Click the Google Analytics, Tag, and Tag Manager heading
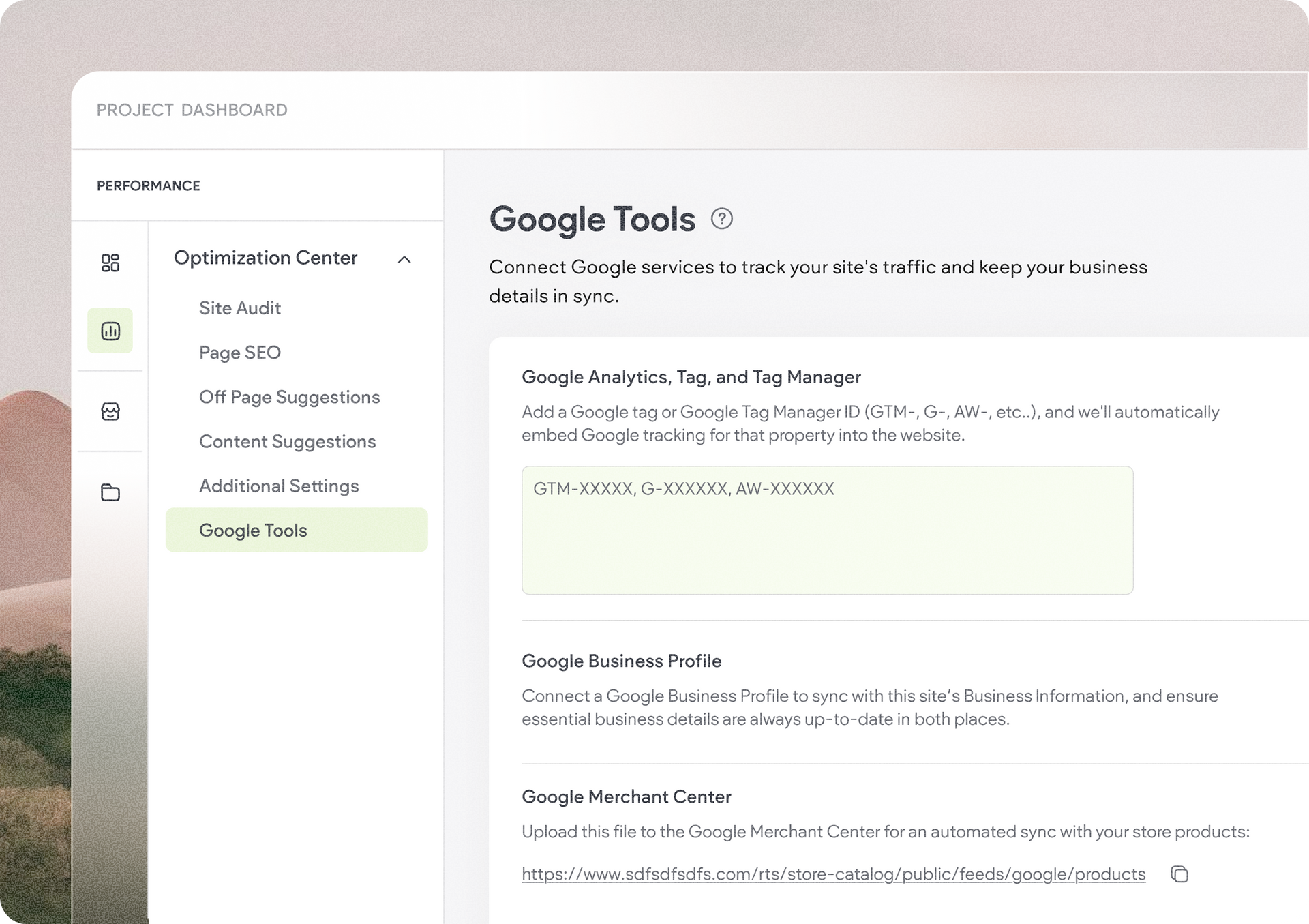 tap(691, 377)
